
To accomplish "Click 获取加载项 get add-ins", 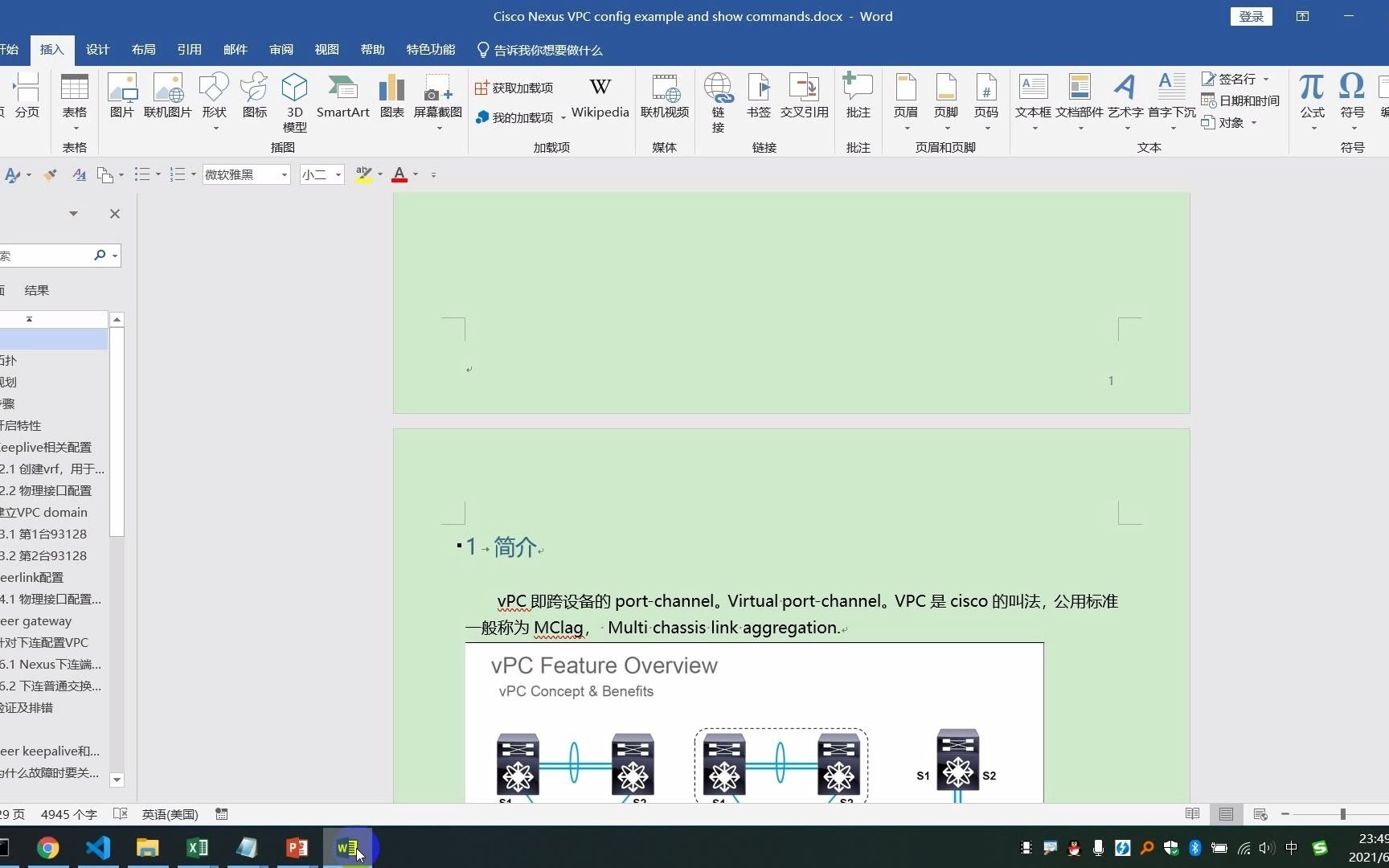I will click(514, 88).
